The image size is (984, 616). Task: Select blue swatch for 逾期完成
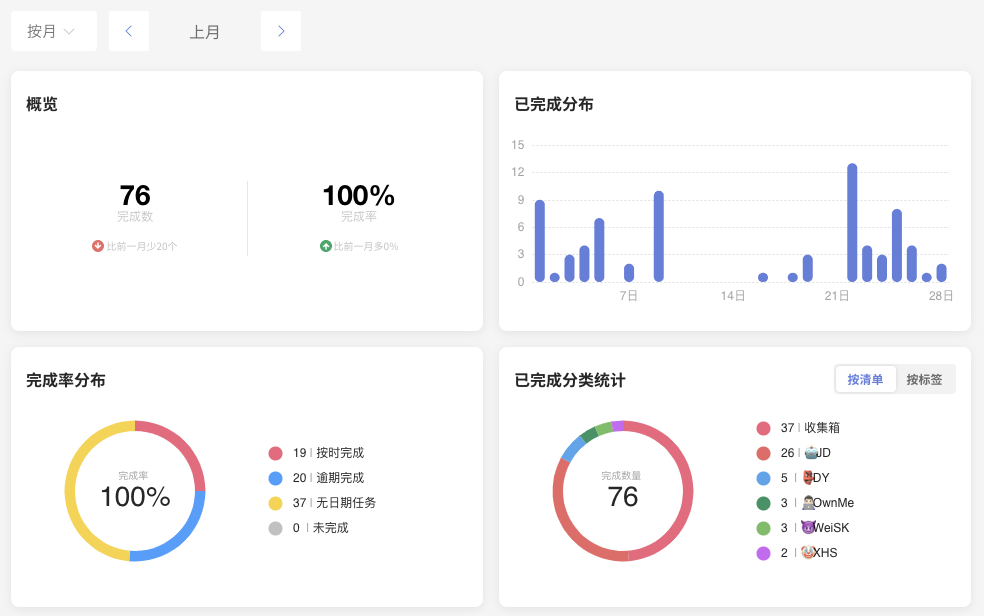pos(275,478)
